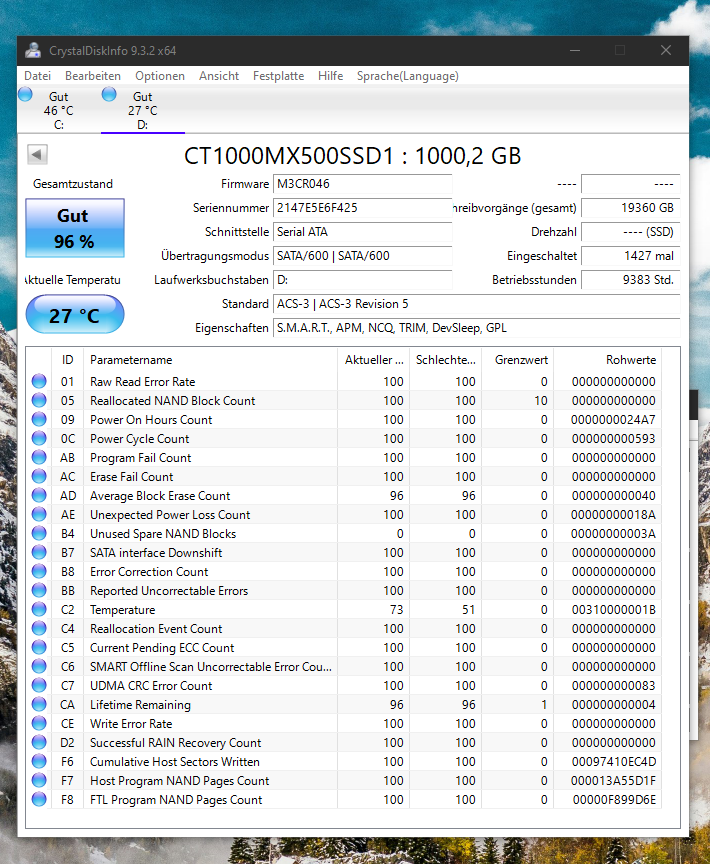Click the Übertragungsmodus field SATA/600
Image resolution: width=710 pixels, height=864 pixels.
[362, 256]
